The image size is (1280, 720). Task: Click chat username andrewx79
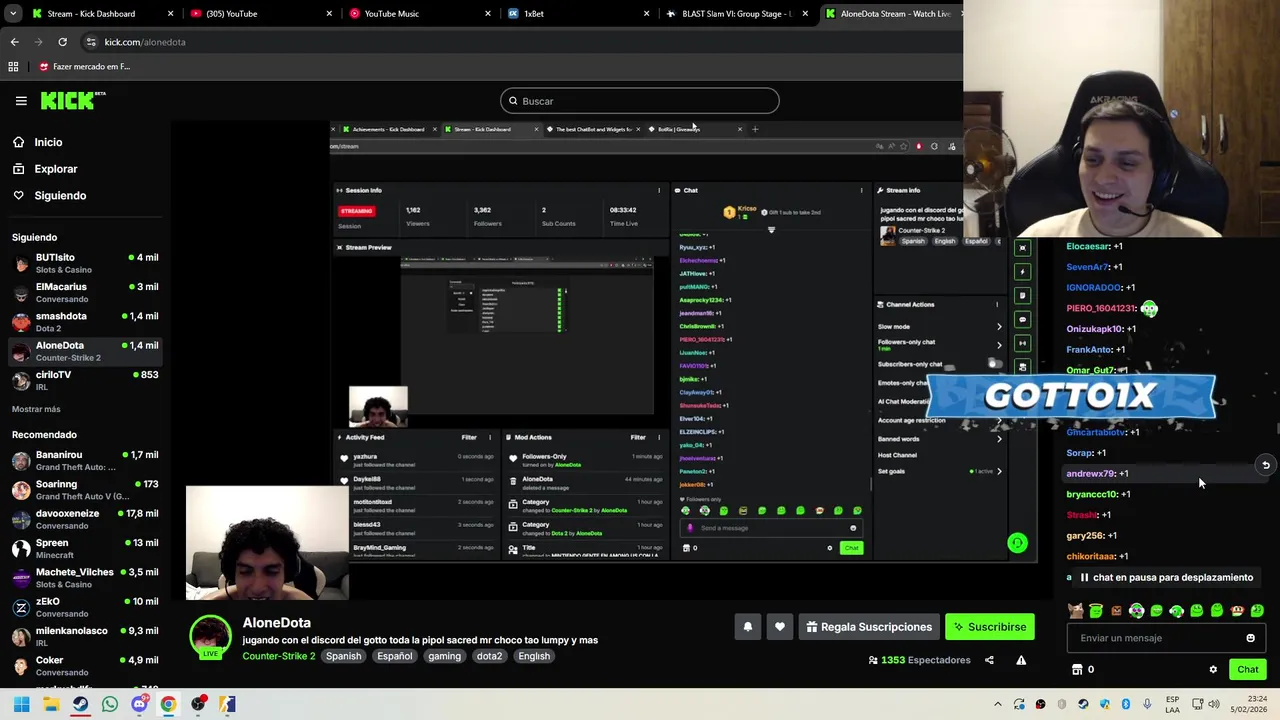[1090, 473]
